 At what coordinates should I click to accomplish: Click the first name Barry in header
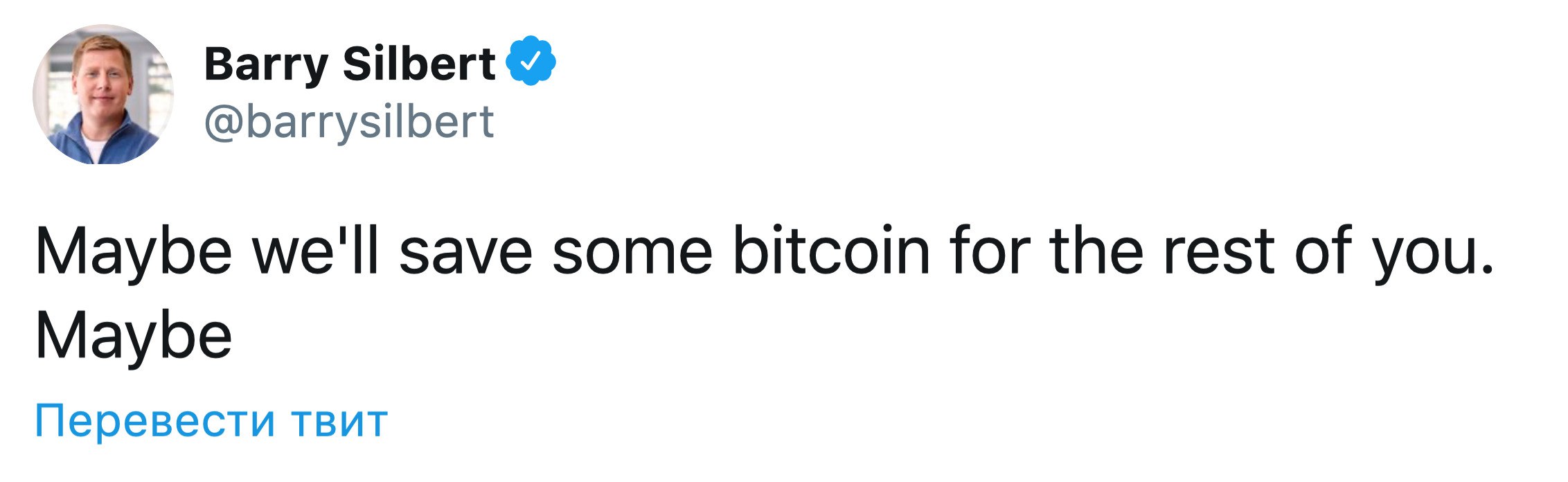pos(265,66)
